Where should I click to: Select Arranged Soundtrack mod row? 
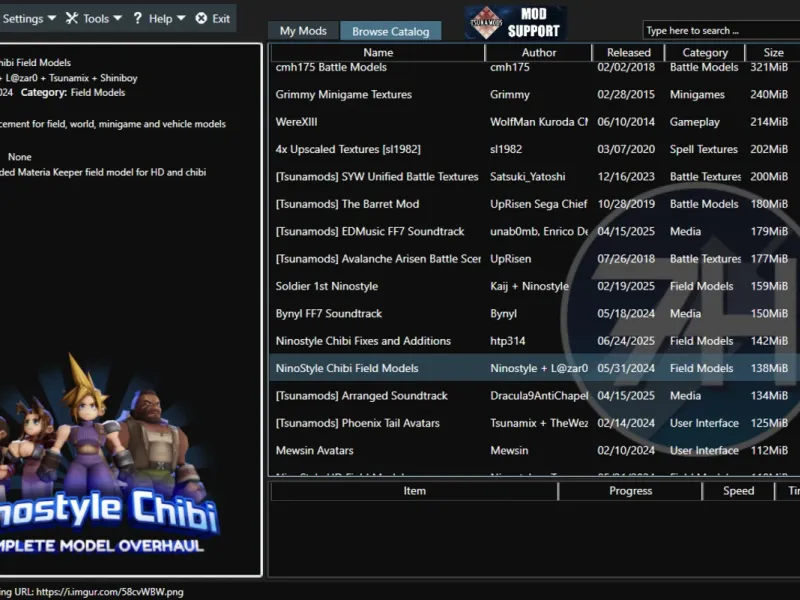(534, 396)
